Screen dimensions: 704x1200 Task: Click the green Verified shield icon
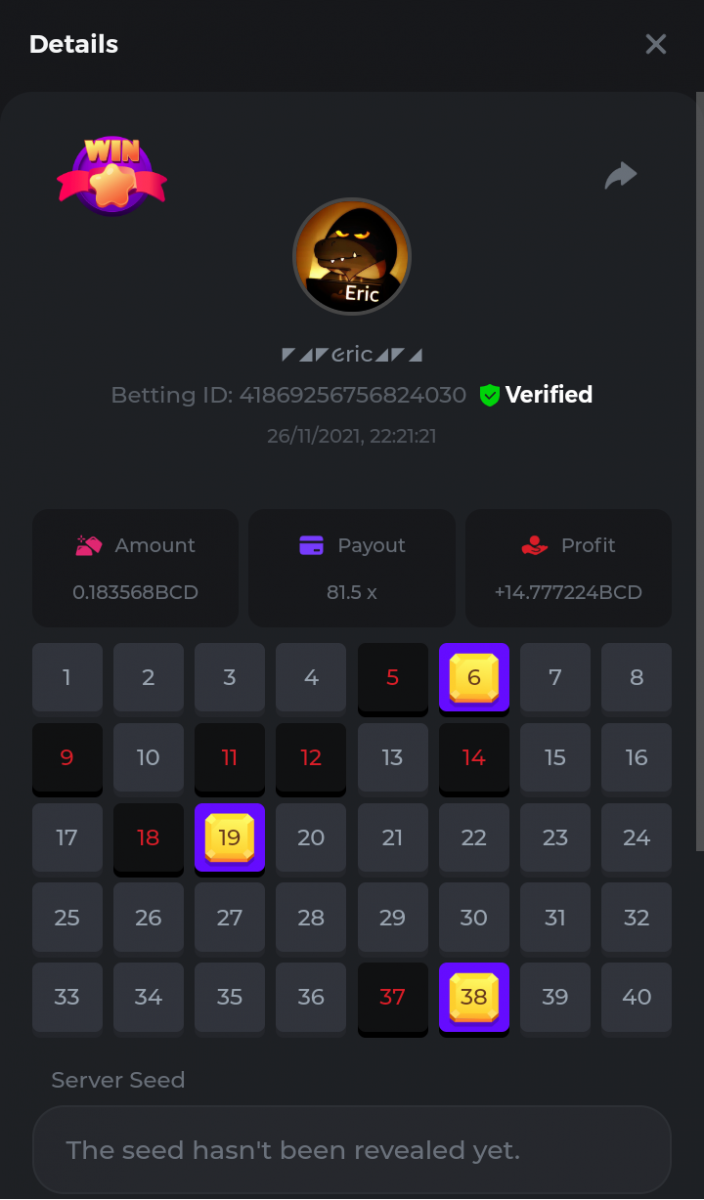[x=489, y=395]
